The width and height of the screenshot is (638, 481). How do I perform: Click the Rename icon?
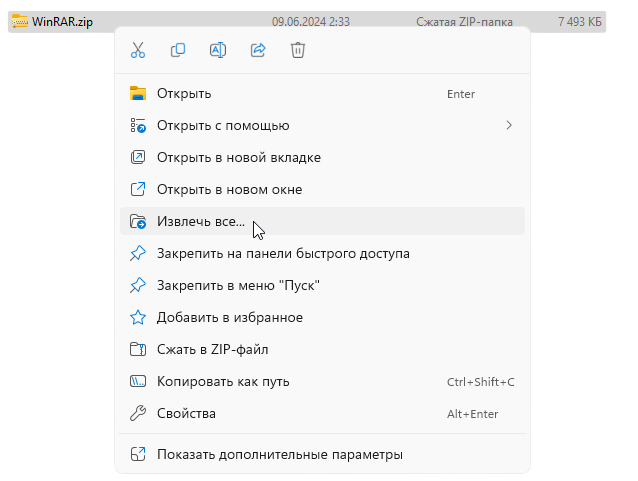(218, 50)
